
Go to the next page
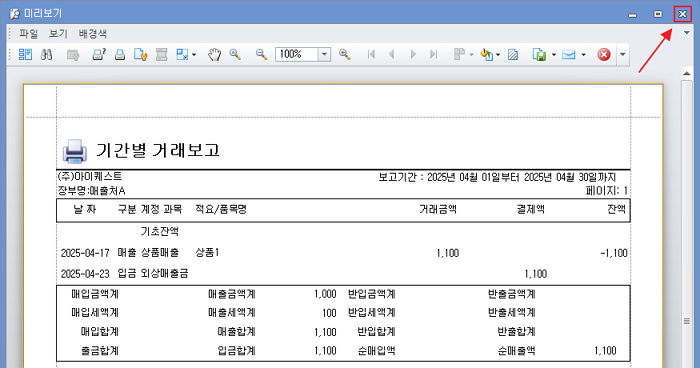pyautogui.click(x=413, y=54)
